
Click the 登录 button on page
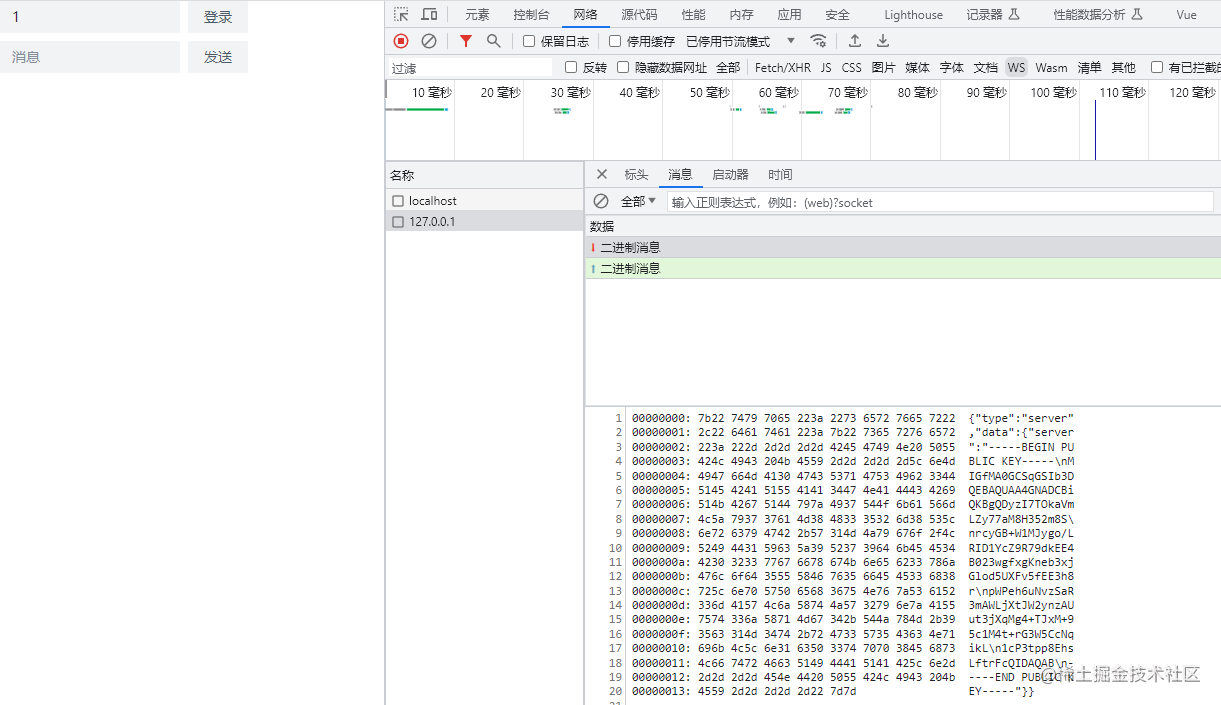(218, 17)
